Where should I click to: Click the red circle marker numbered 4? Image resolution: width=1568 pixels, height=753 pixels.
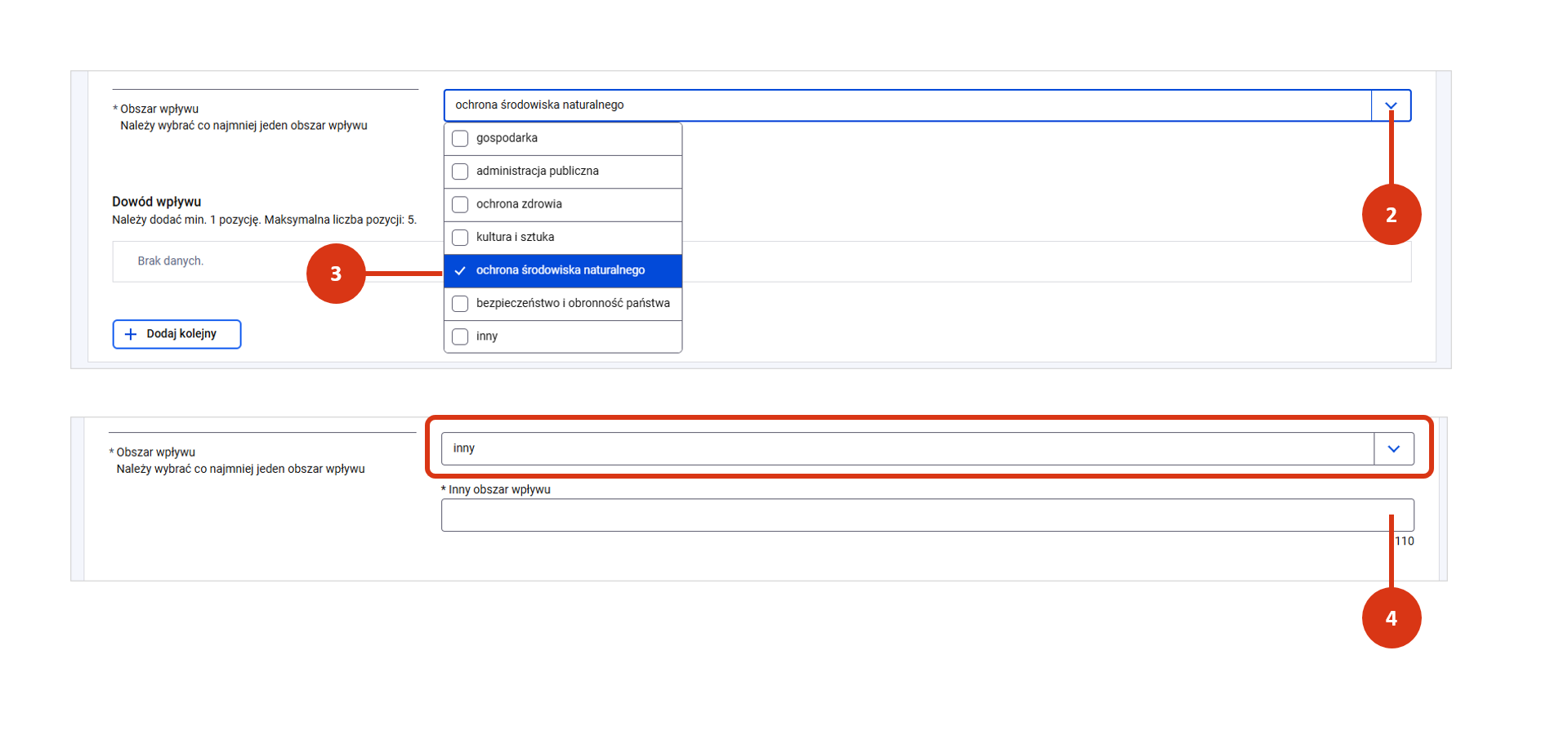[1391, 618]
